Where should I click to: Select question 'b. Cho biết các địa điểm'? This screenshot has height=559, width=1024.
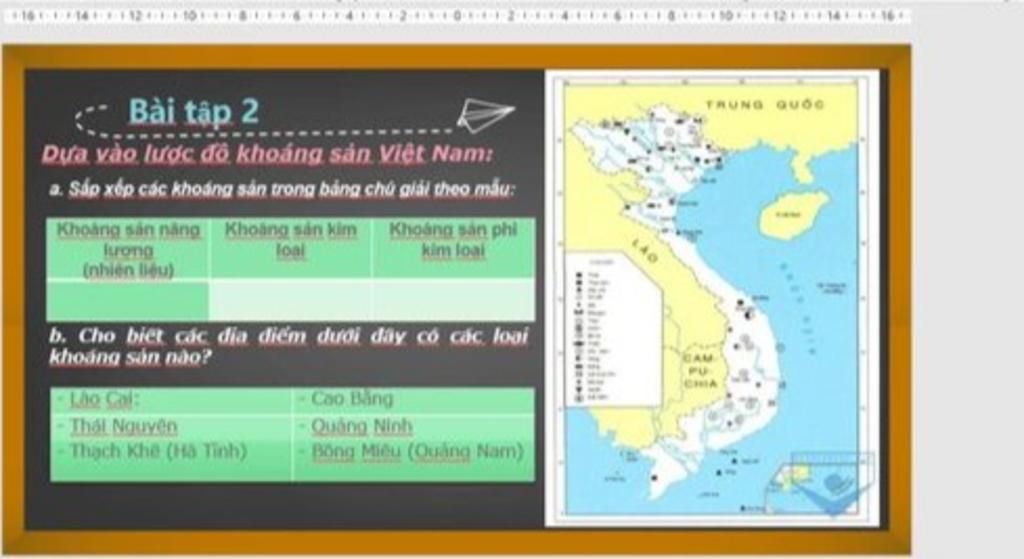[x=289, y=346]
